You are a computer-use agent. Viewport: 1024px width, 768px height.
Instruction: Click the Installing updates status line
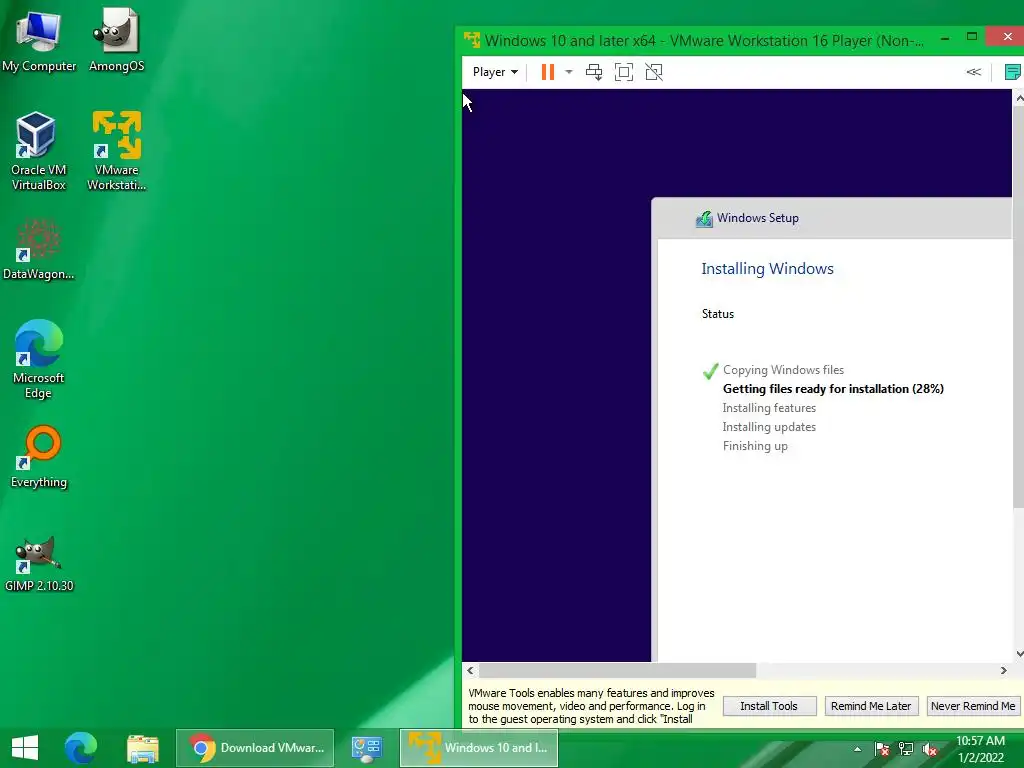pos(769,426)
